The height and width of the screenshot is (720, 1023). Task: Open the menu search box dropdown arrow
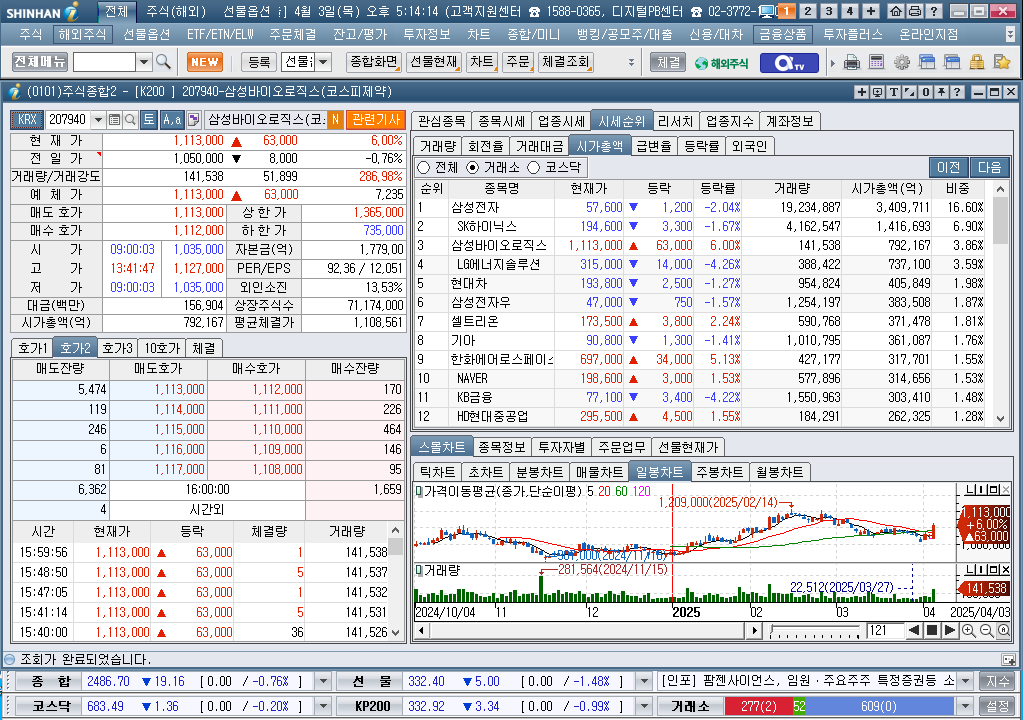point(144,62)
